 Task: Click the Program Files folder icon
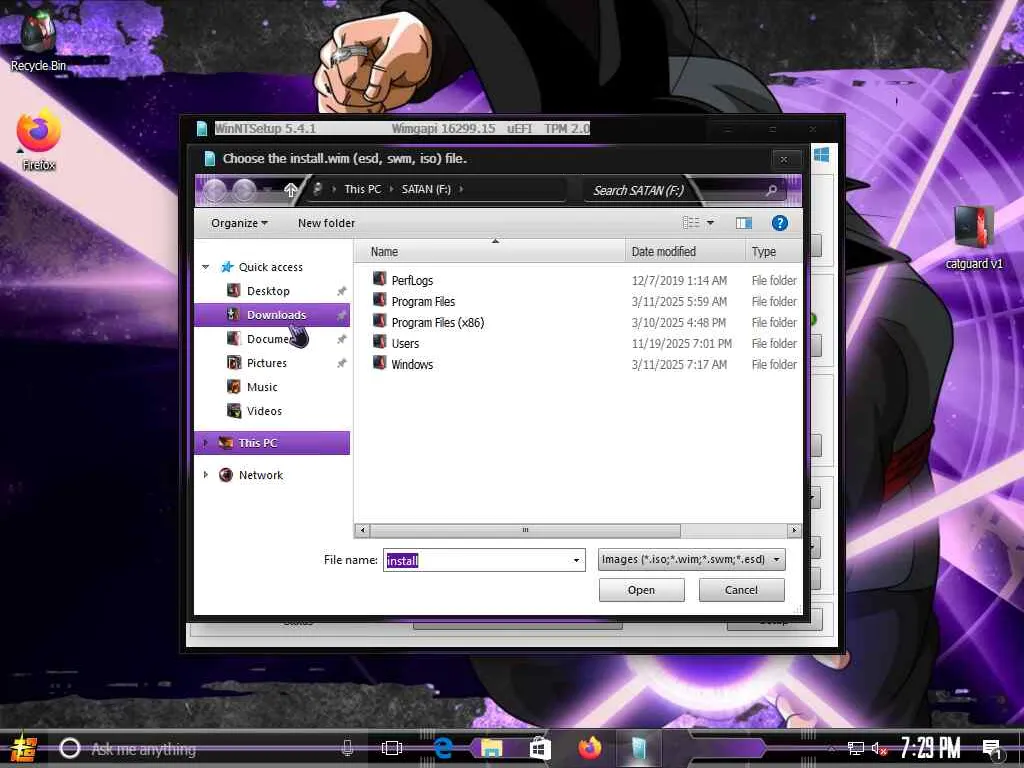pos(379,300)
